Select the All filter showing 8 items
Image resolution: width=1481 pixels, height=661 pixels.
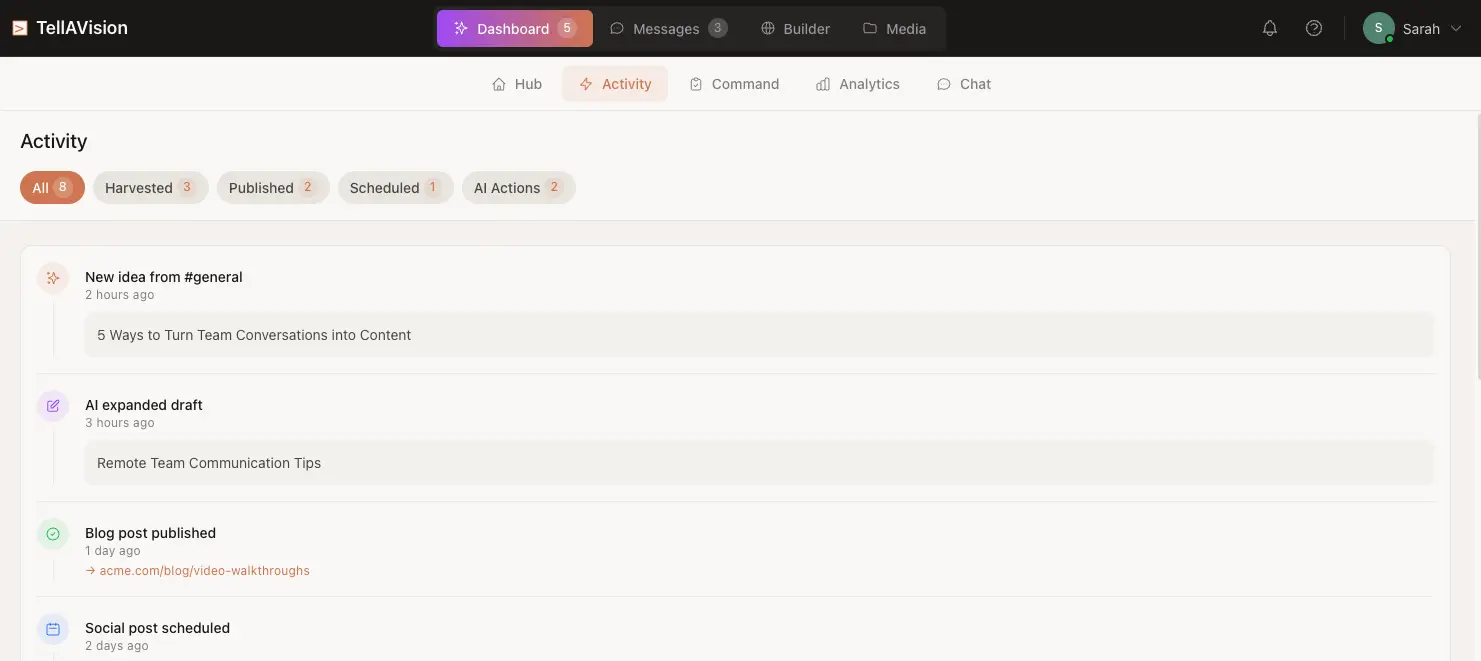[52, 187]
